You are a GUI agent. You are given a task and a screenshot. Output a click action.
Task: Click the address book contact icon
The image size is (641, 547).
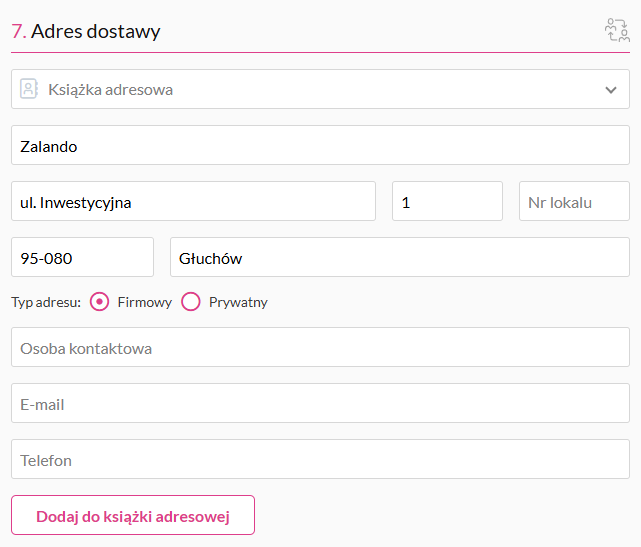pyautogui.click(x=29, y=89)
